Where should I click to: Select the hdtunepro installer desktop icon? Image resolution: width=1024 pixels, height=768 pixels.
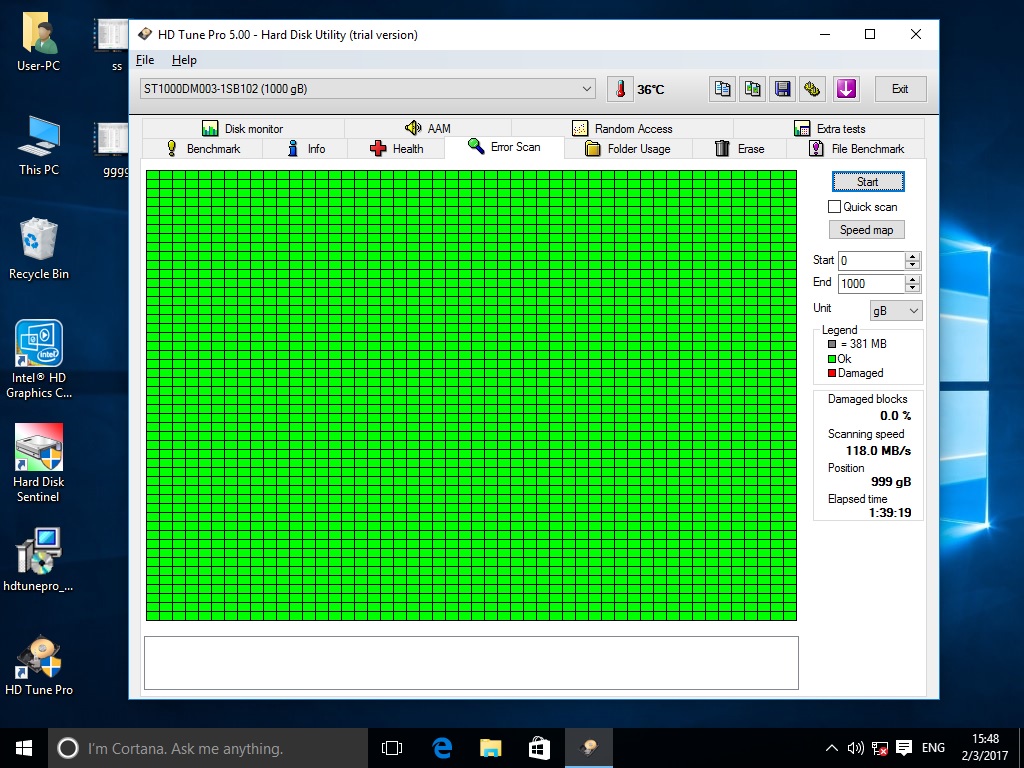click(x=39, y=559)
